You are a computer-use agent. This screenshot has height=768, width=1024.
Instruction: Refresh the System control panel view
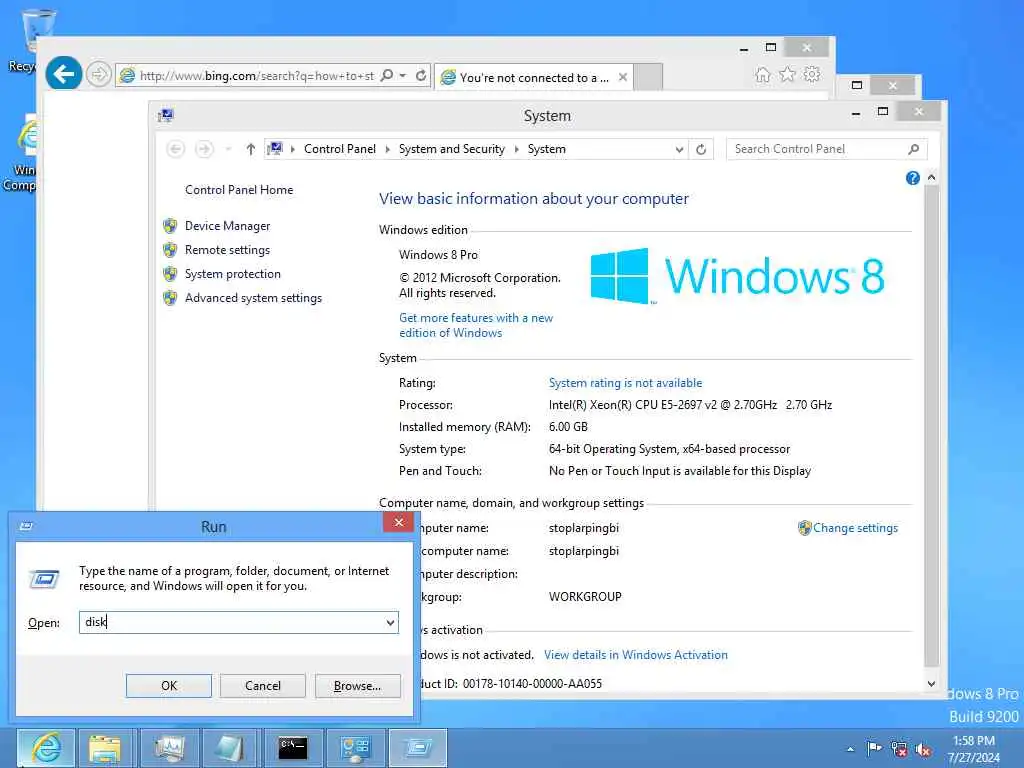coord(701,150)
